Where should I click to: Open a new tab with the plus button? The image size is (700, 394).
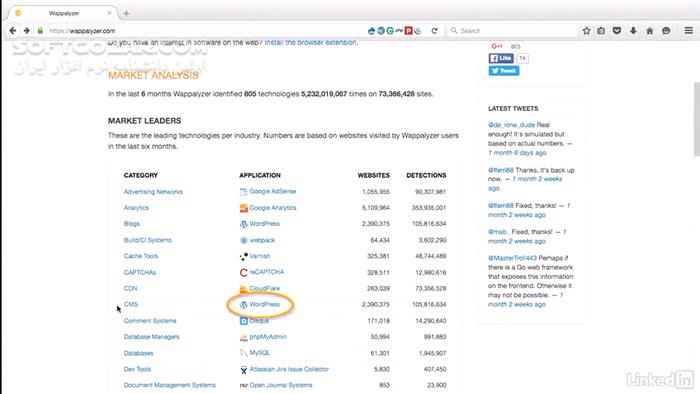[126, 13]
